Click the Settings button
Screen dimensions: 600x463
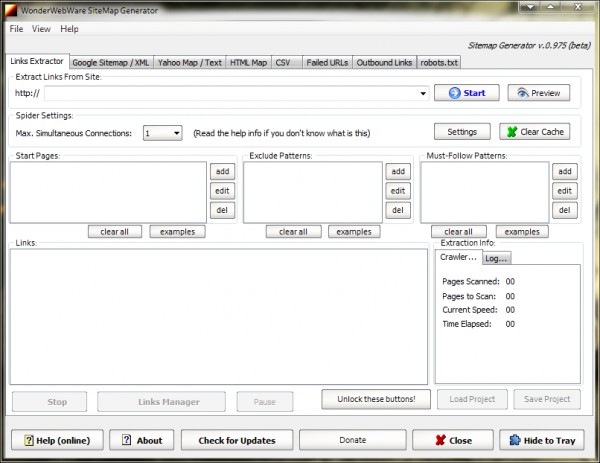462,132
